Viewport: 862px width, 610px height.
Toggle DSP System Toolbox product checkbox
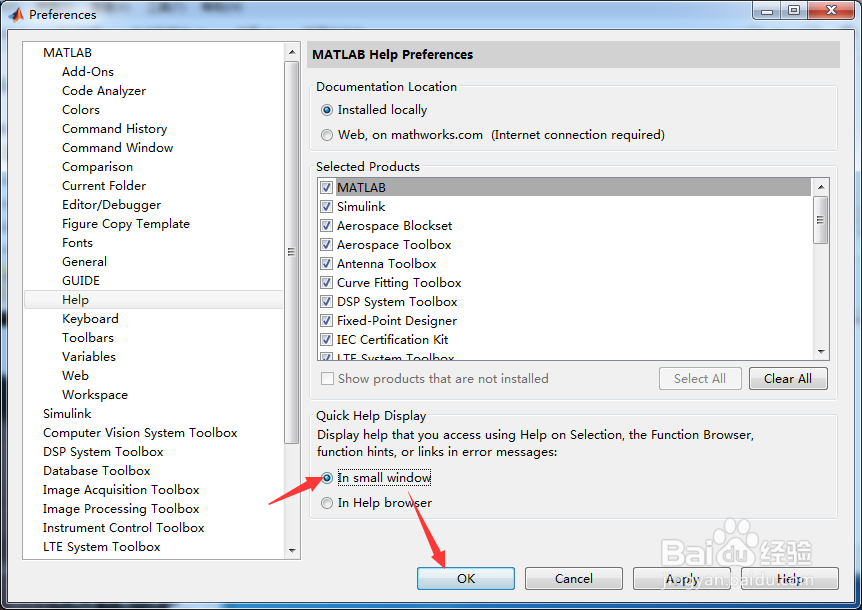pyautogui.click(x=327, y=302)
